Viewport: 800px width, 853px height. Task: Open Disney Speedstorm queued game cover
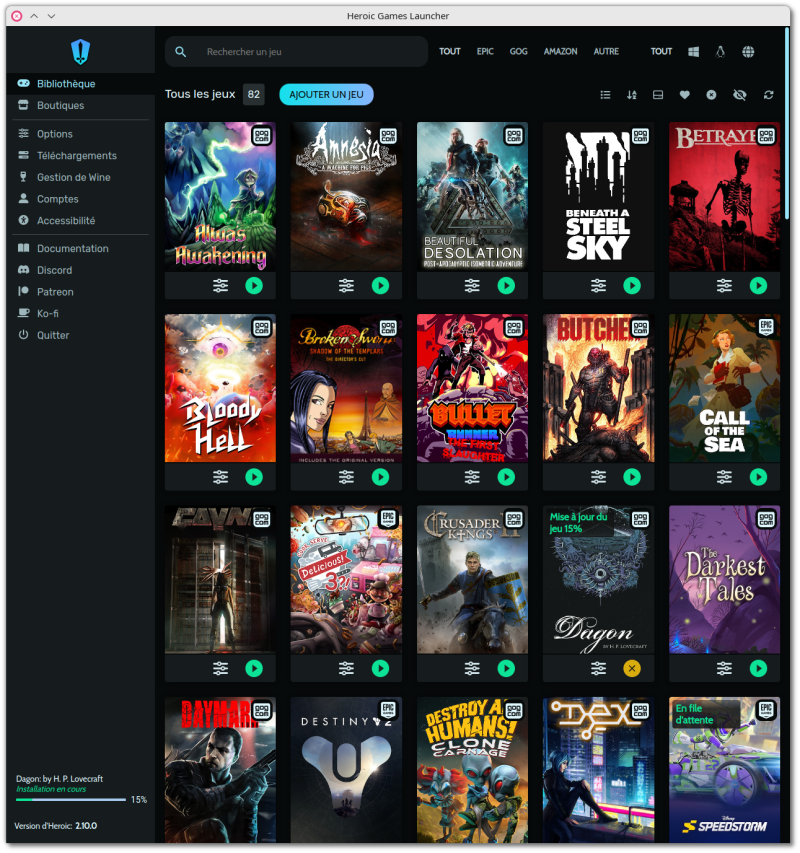point(724,770)
